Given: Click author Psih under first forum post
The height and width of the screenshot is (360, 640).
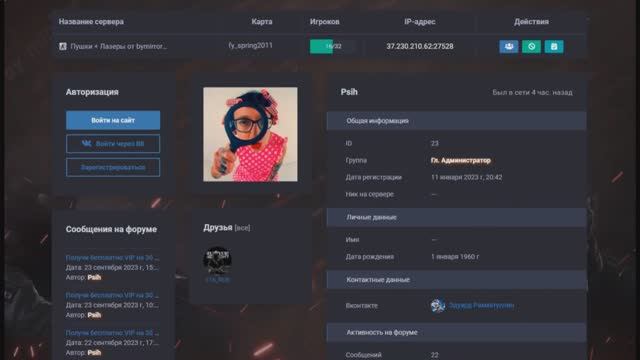Looking at the screenshot, I should (x=94, y=278).
